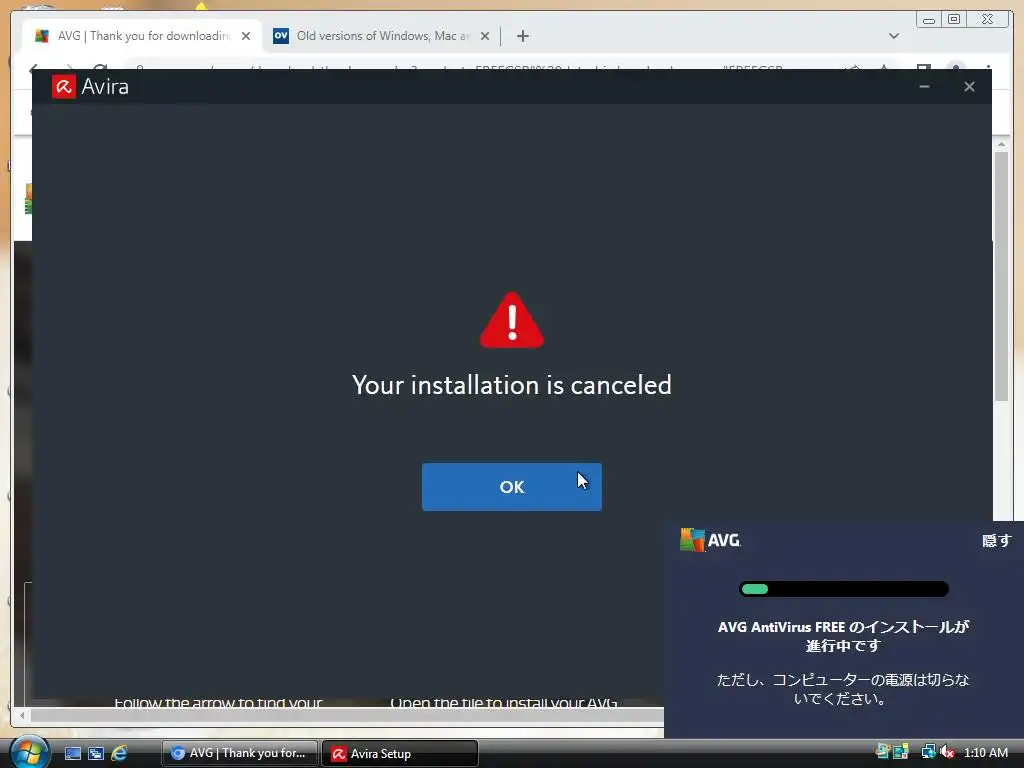The height and width of the screenshot is (768, 1024).
Task: Open the Windows Start menu
Action: click(29, 752)
